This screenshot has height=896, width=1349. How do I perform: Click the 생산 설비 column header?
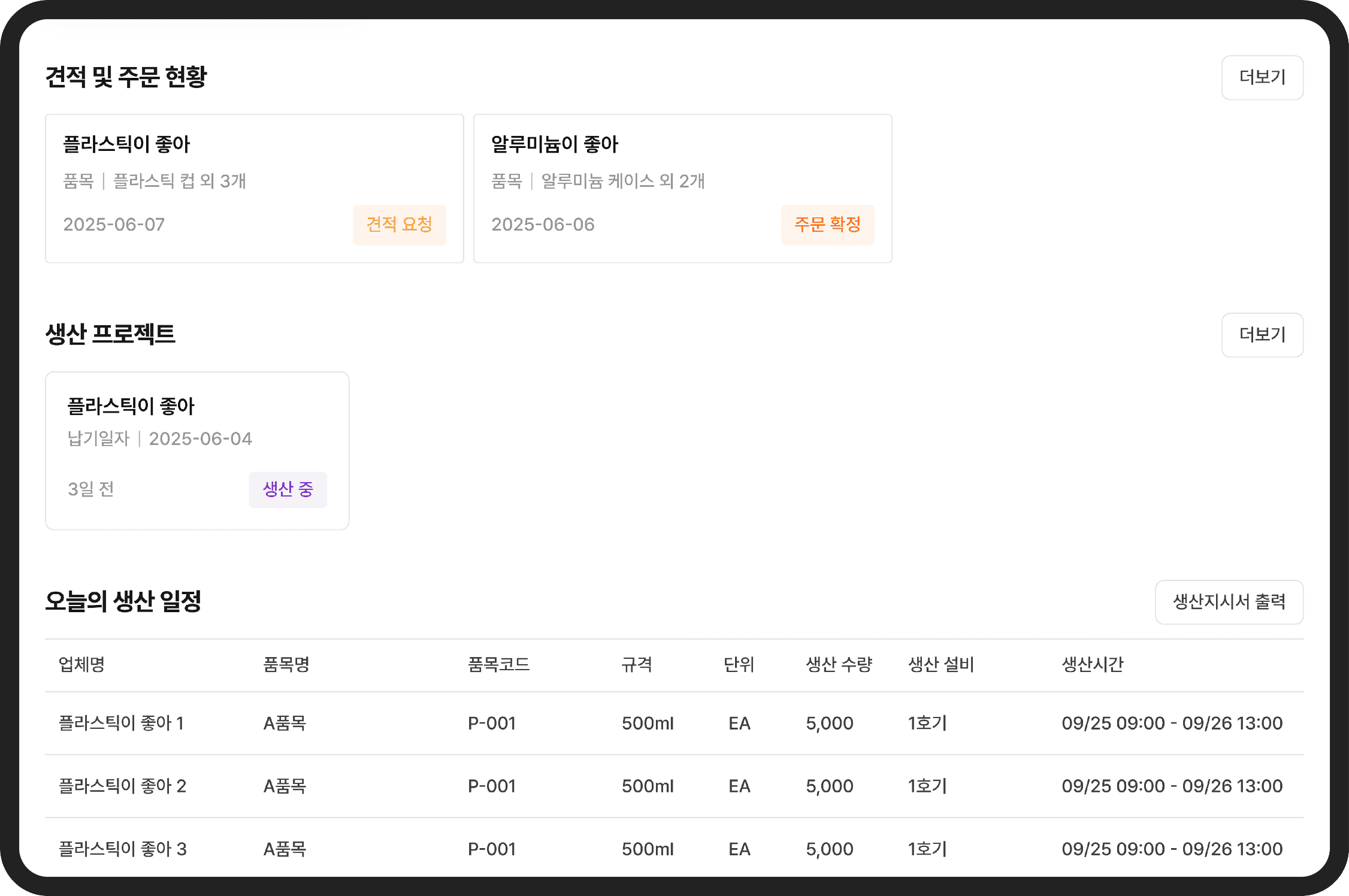point(940,664)
